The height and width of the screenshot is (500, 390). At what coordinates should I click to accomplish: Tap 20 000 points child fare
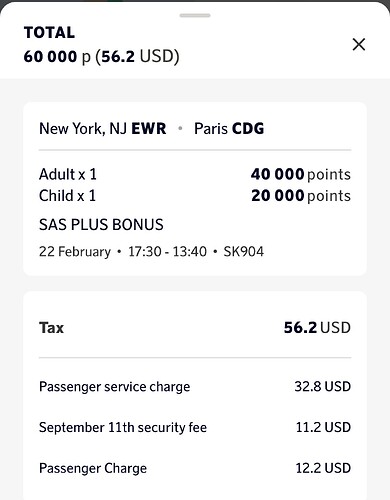click(x=301, y=196)
